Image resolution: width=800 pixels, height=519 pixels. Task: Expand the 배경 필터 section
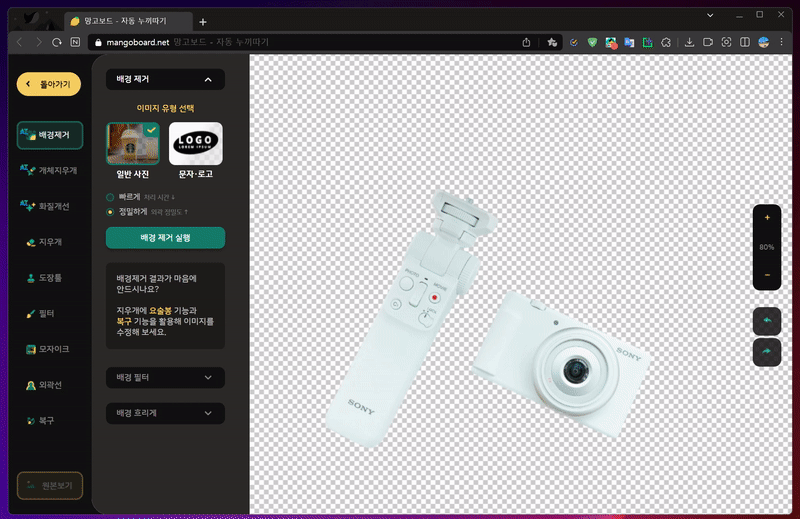165,377
